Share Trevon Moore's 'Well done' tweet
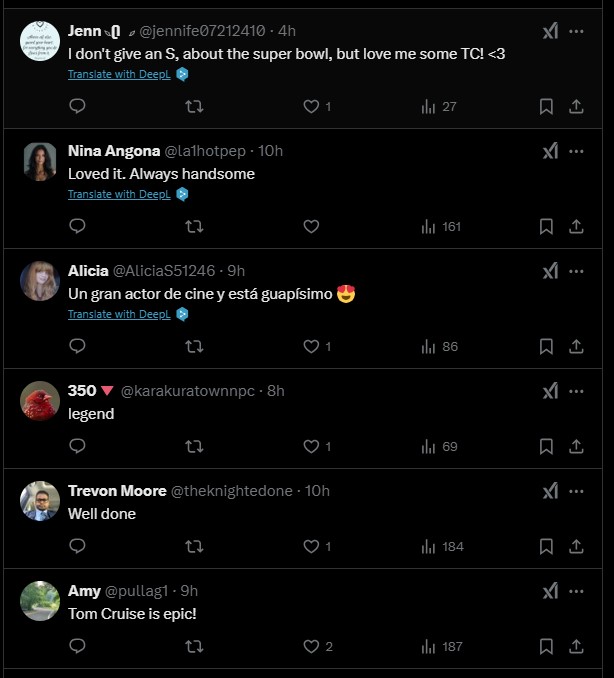The image size is (614, 678). pyautogui.click(x=576, y=546)
